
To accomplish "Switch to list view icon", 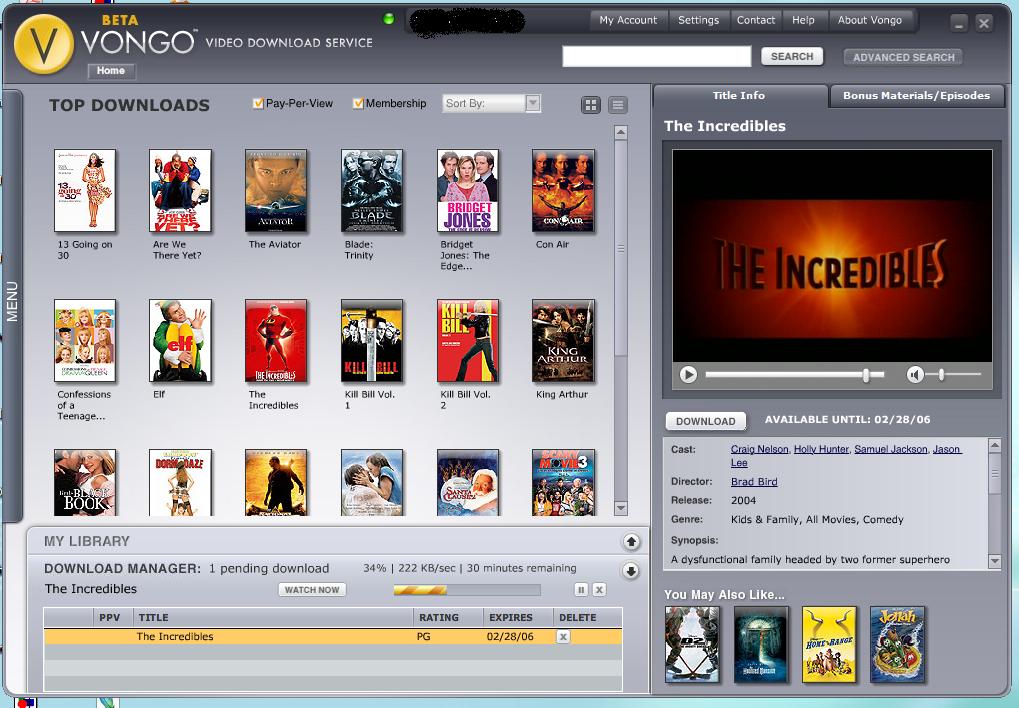I will coord(618,105).
